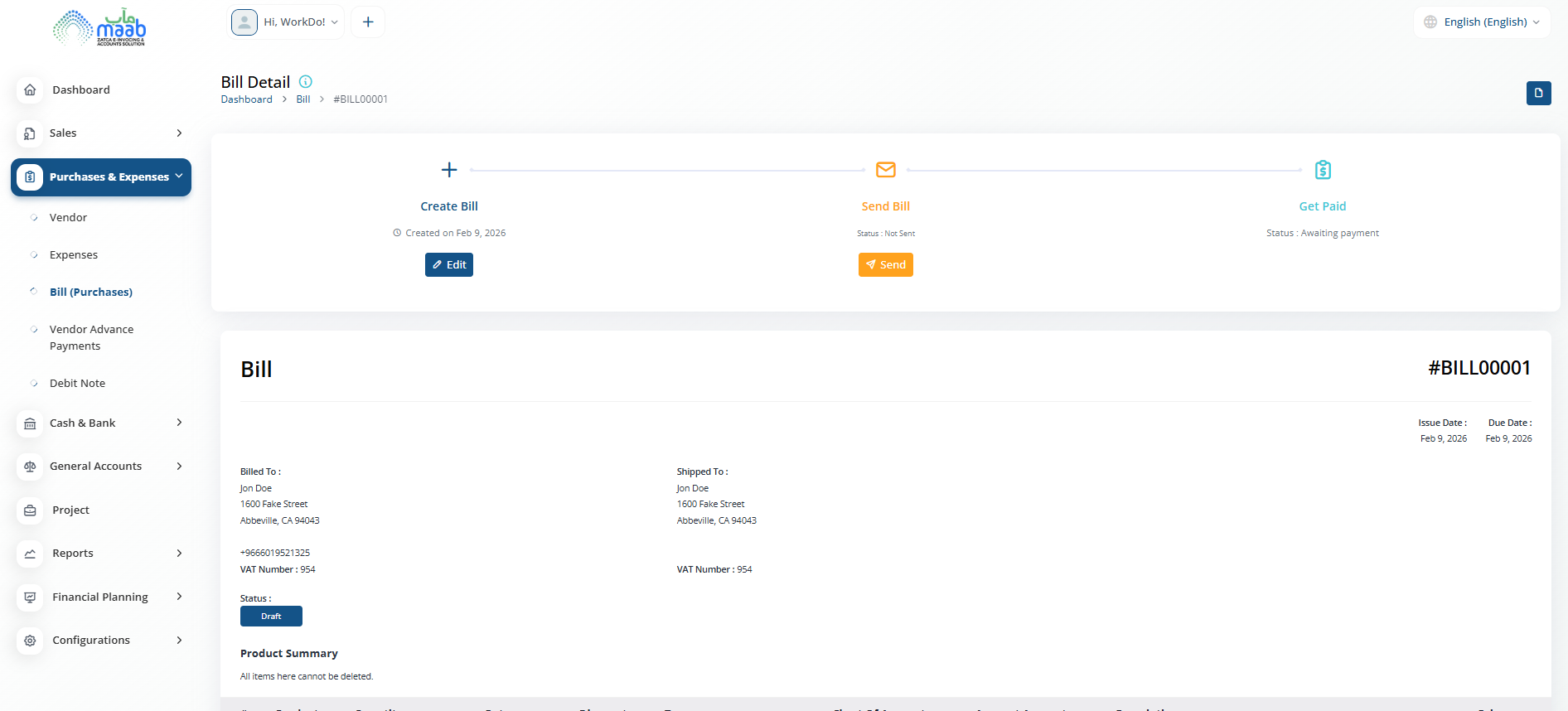Click the Draft status badge
Viewport: 1568px width, 711px height.
pos(271,617)
